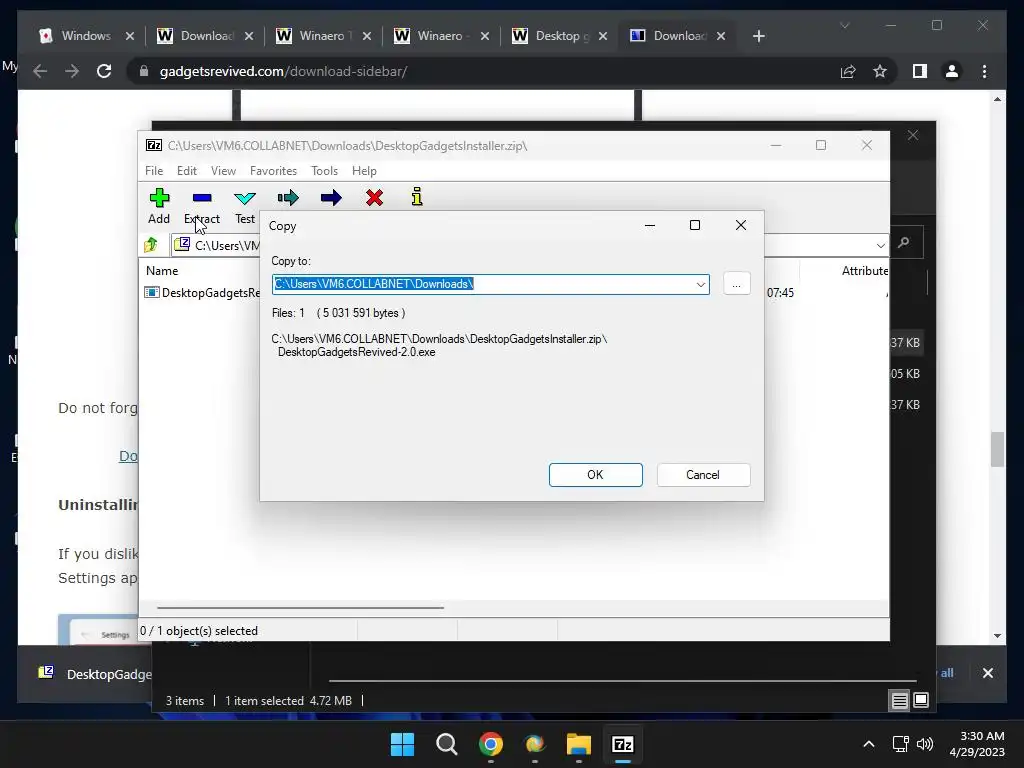Click the web page vertical scrollbar
This screenshot has height=768, width=1024.
pos(997,449)
